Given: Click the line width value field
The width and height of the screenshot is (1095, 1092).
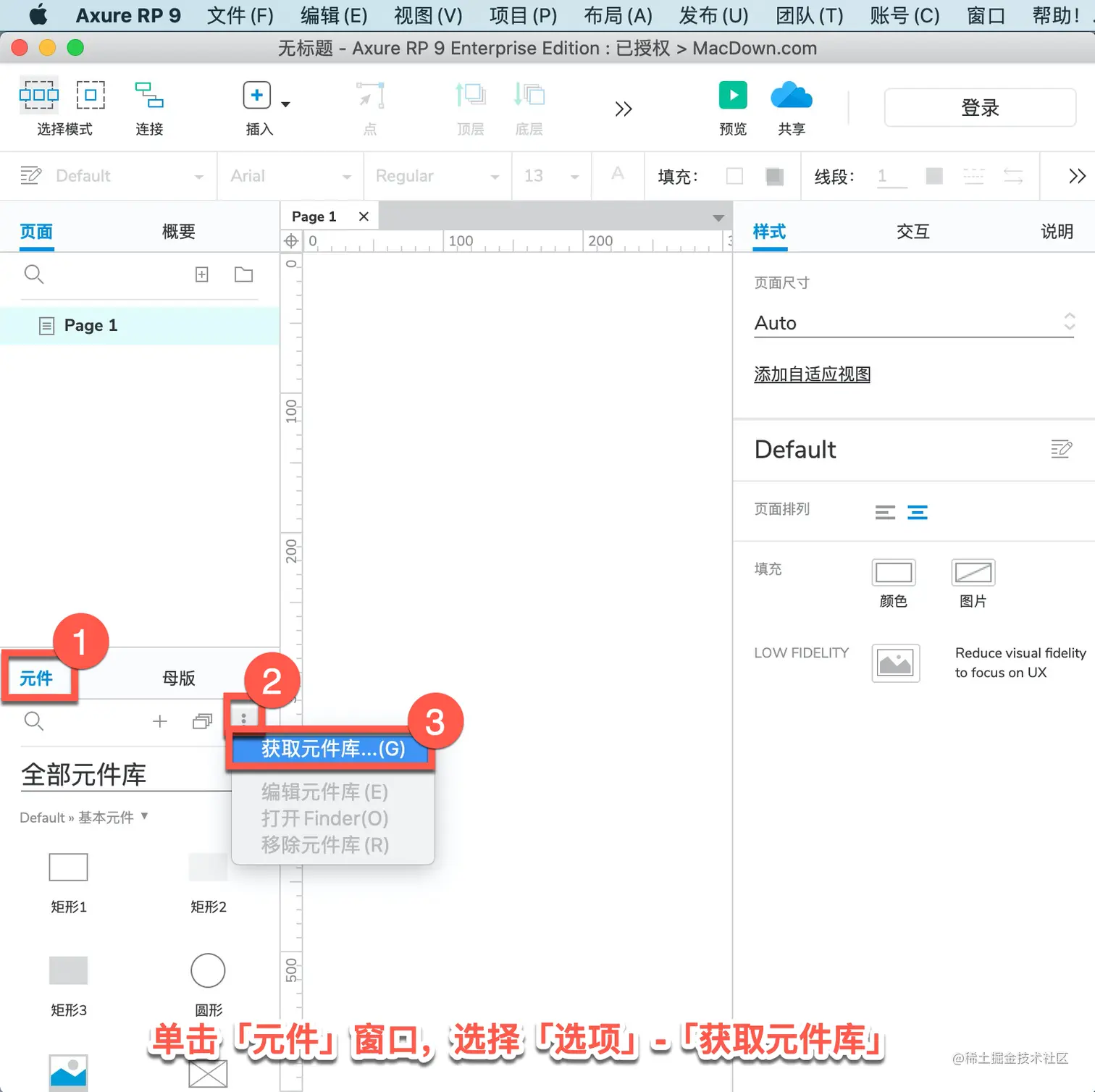Looking at the screenshot, I should (x=892, y=176).
